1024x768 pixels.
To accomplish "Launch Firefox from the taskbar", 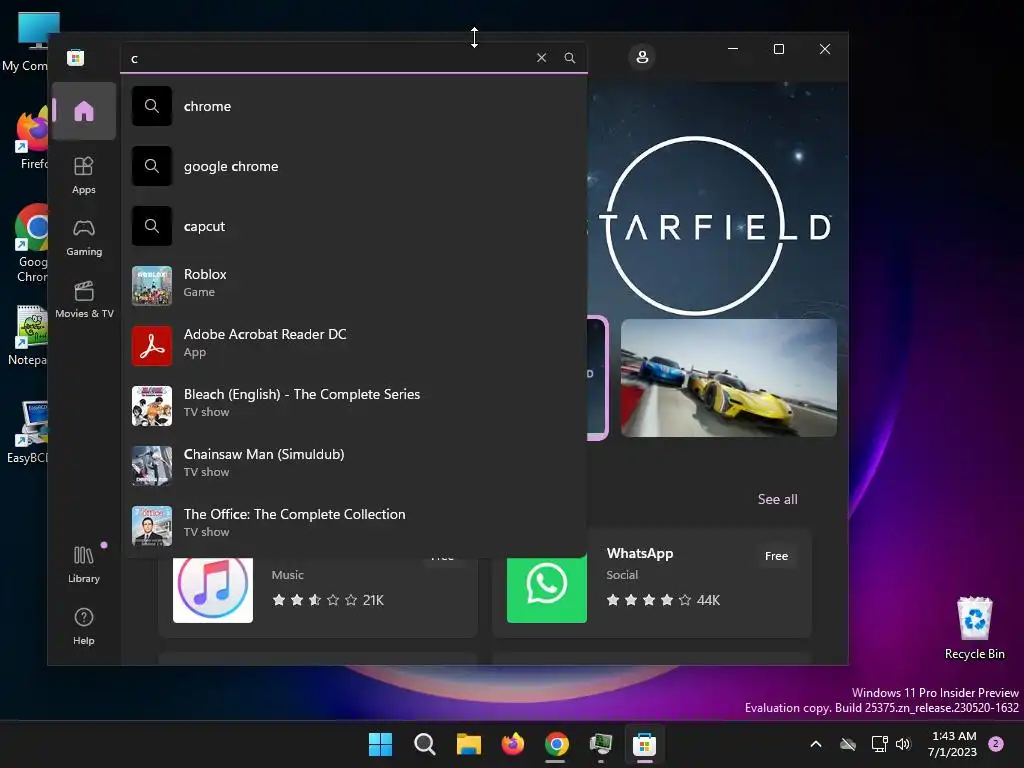I will [513, 744].
